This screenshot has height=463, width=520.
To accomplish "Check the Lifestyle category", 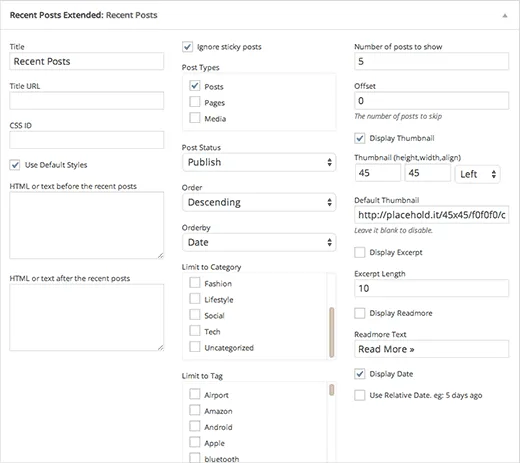I will point(195,299).
